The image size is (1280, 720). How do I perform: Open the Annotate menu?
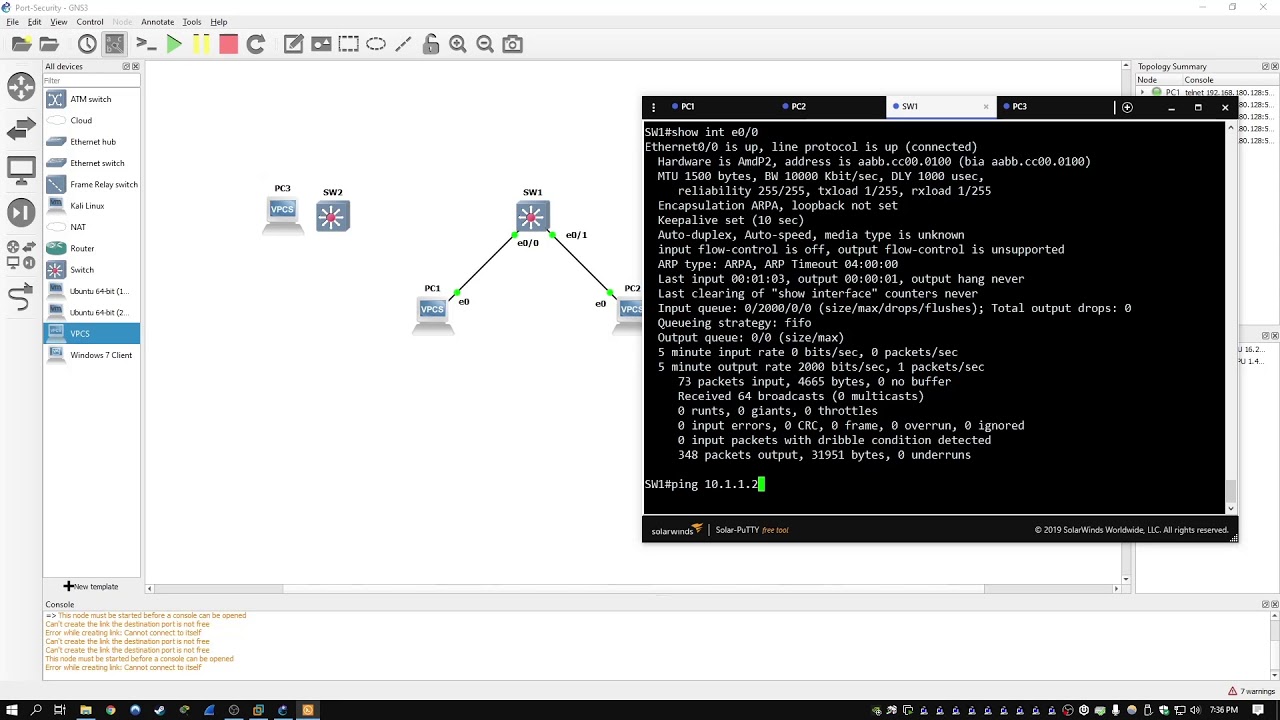tap(157, 22)
